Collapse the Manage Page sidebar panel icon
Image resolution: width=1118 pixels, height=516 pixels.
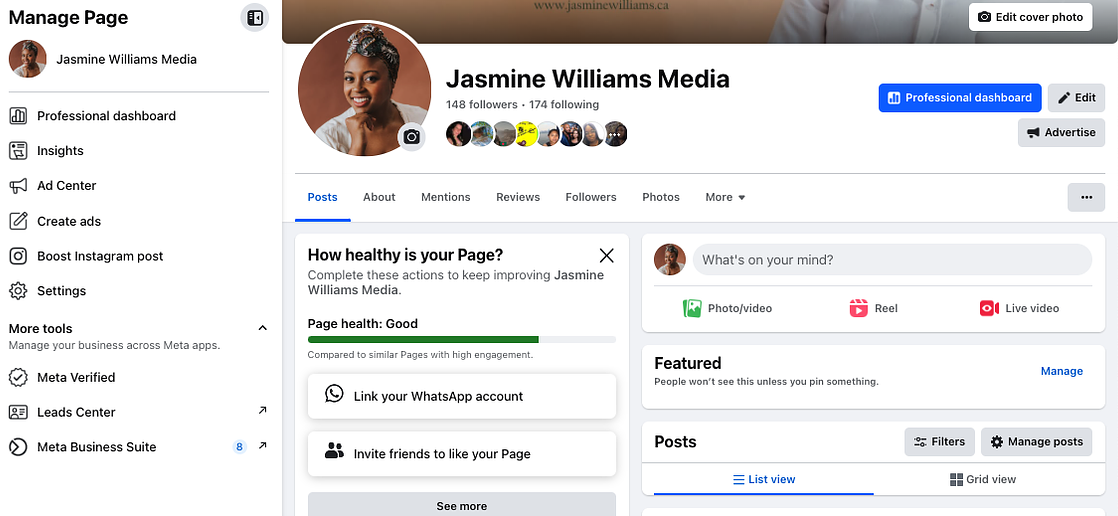click(x=255, y=18)
